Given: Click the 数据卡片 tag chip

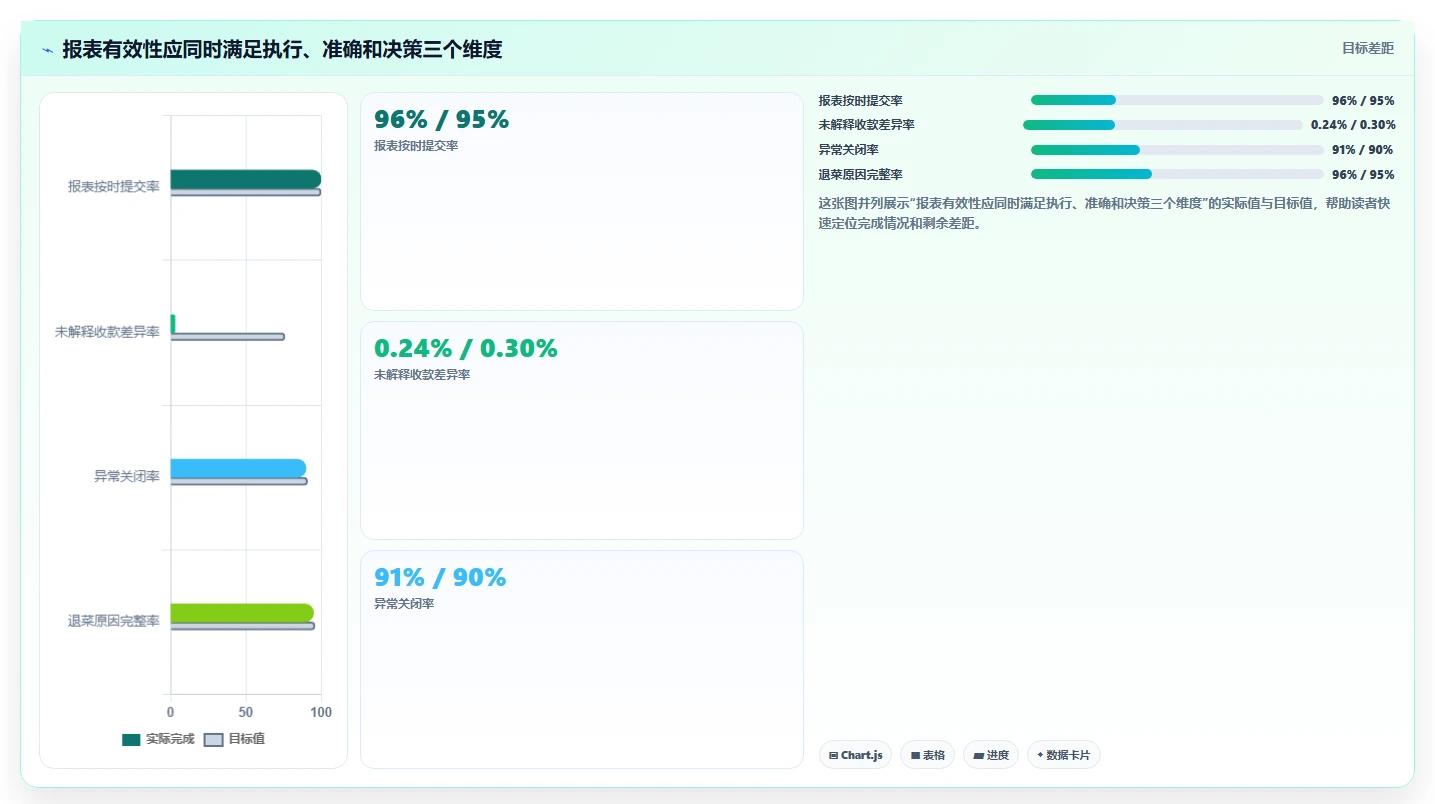Looking at the screenshot, I should pos(1063,755).
